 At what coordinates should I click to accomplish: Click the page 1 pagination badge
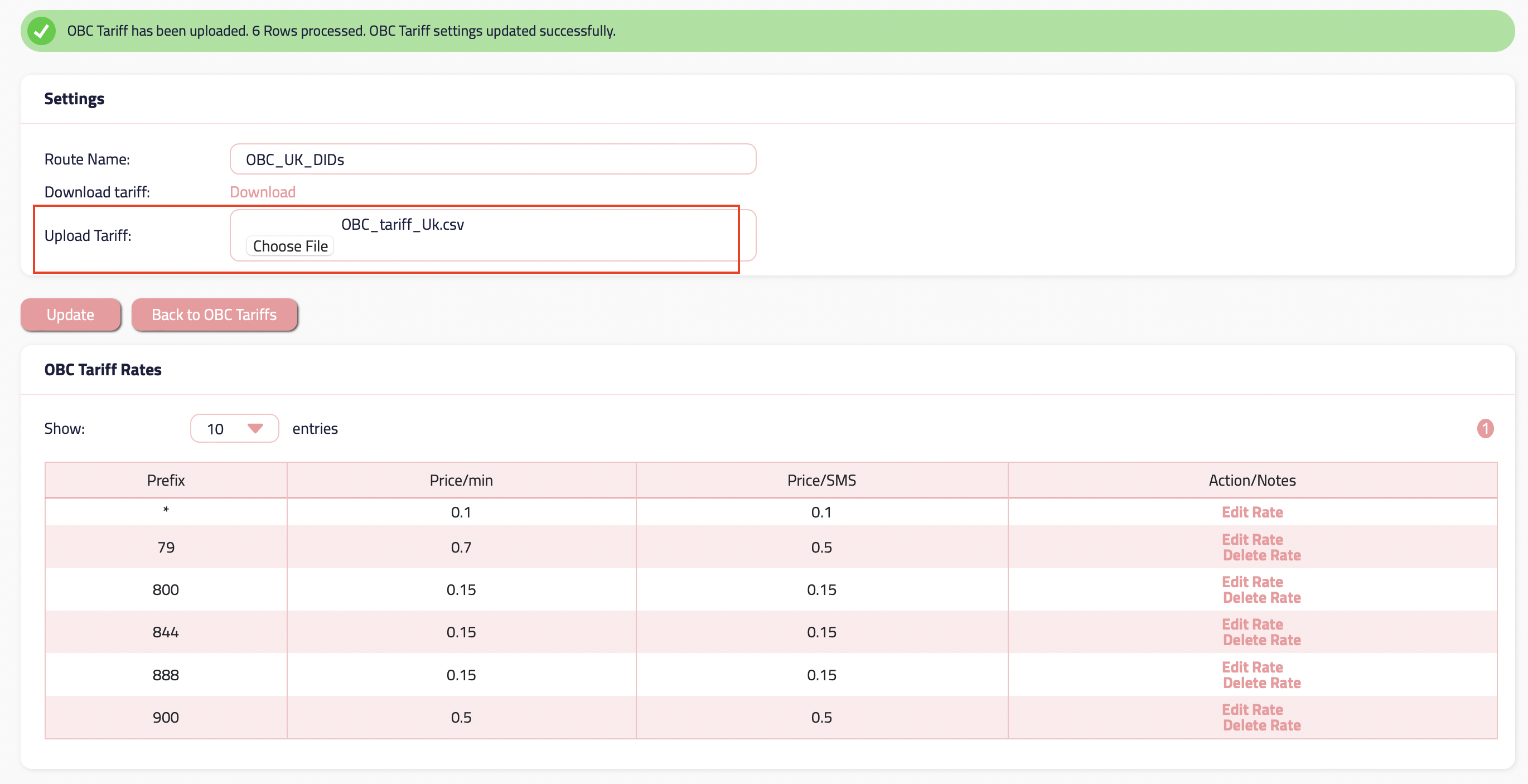point(1485,428)
